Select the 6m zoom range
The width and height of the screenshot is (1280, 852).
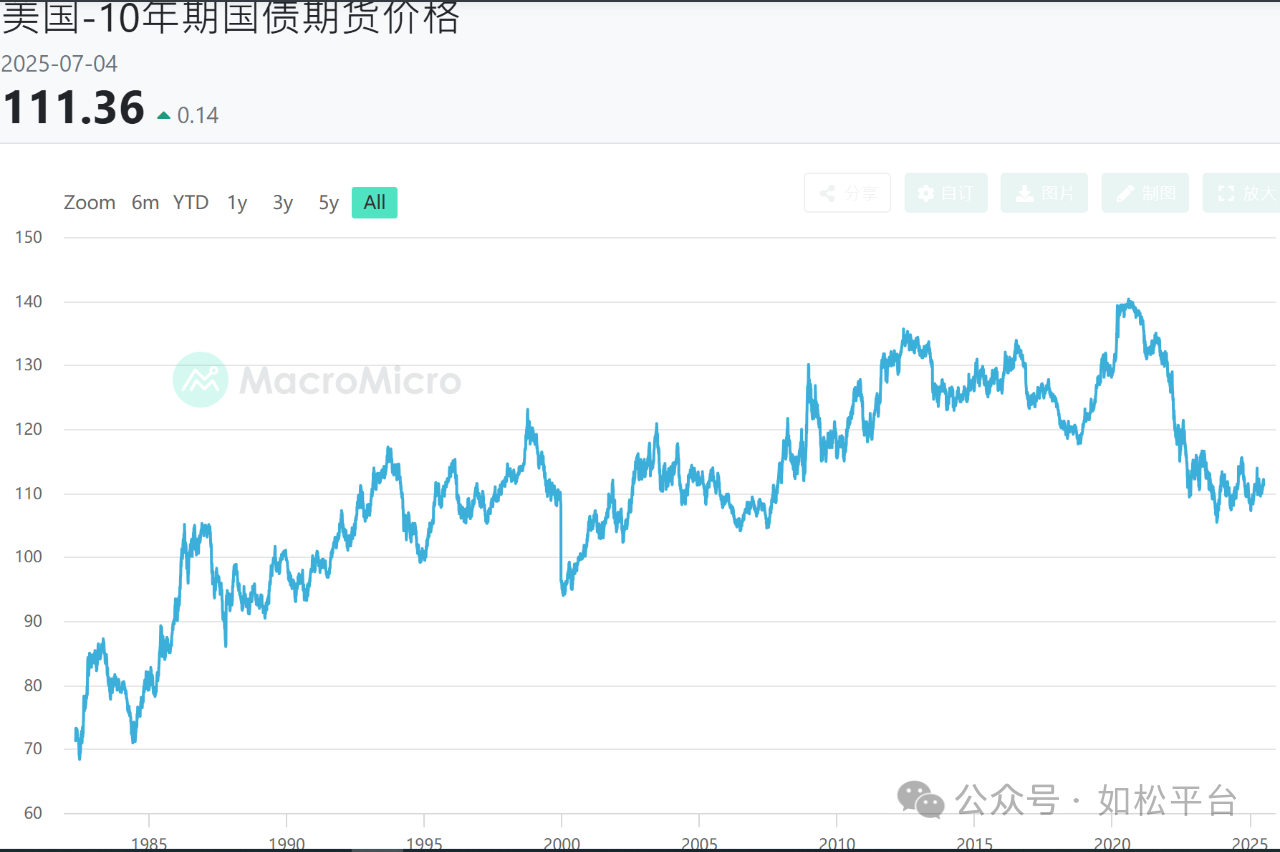145,203
